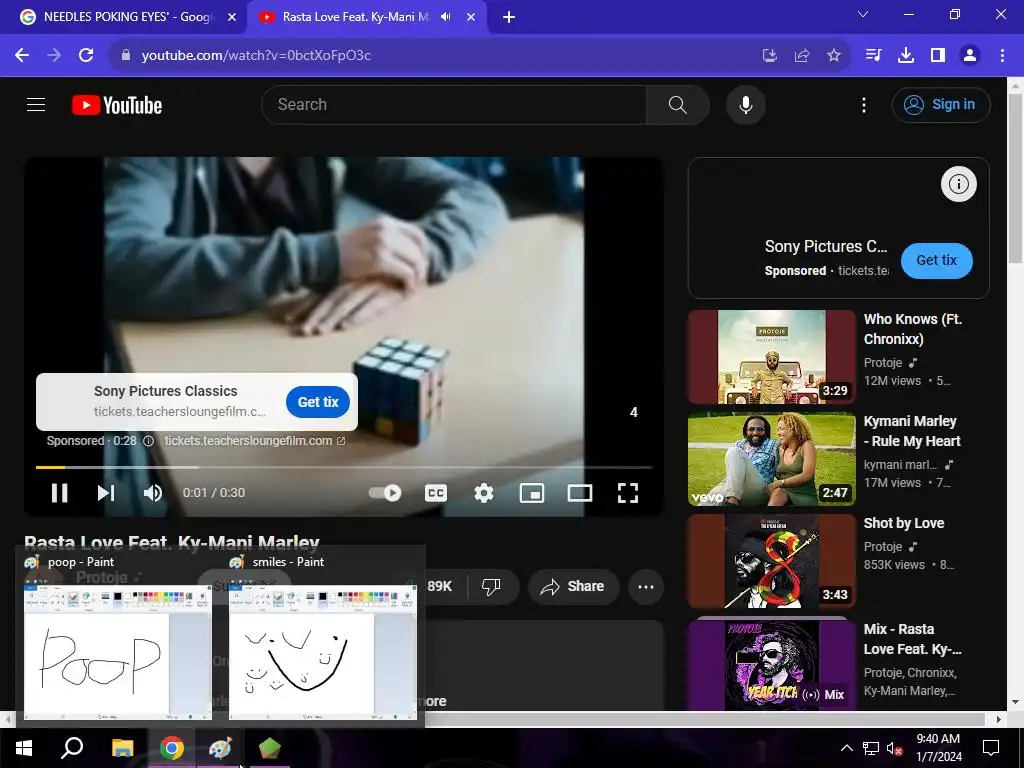Open a new browser tab with plus button
Screen dimensions: 1024x768
click(x=509, y=18)
